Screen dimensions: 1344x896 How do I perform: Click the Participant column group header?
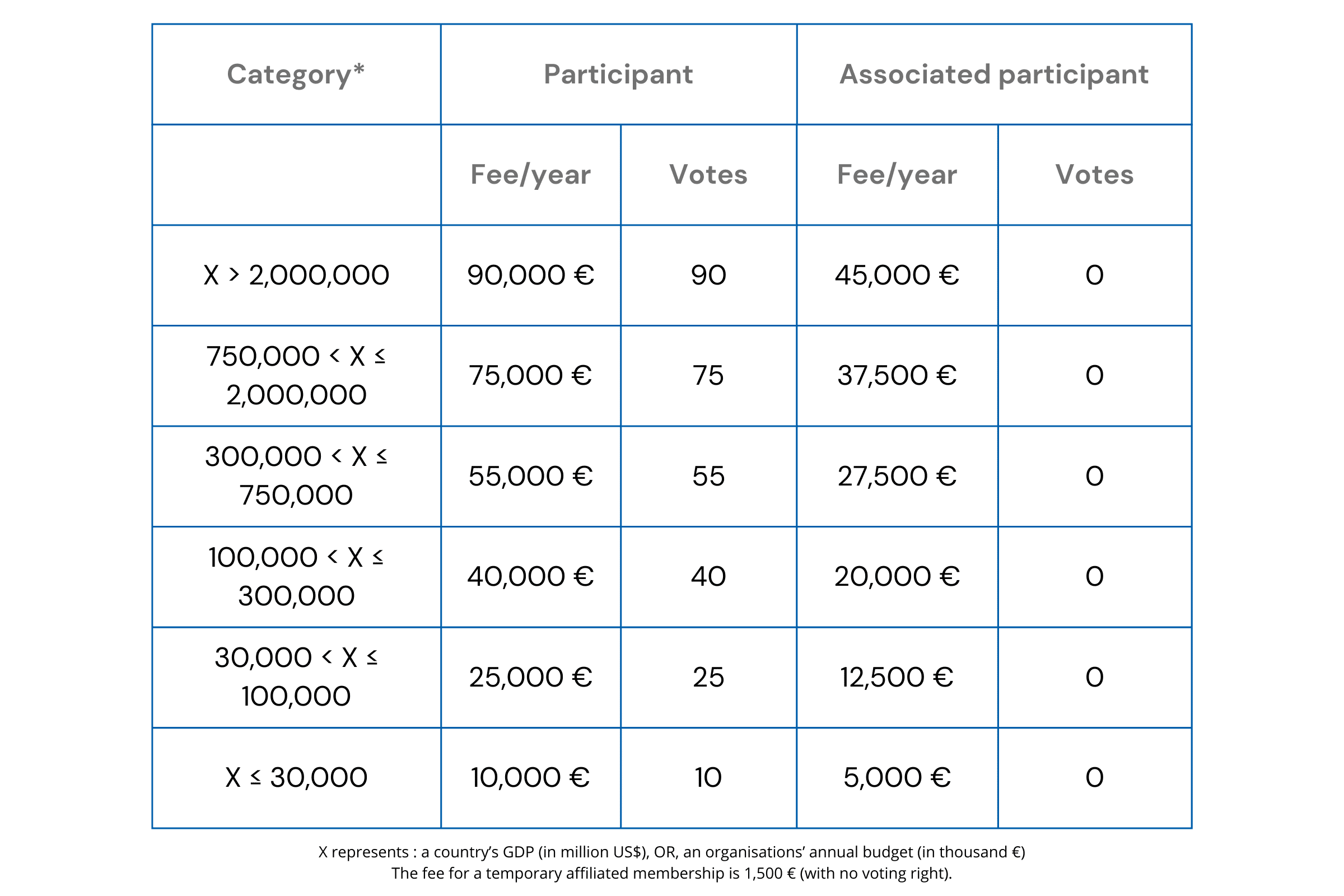click(x=618, y=74)
